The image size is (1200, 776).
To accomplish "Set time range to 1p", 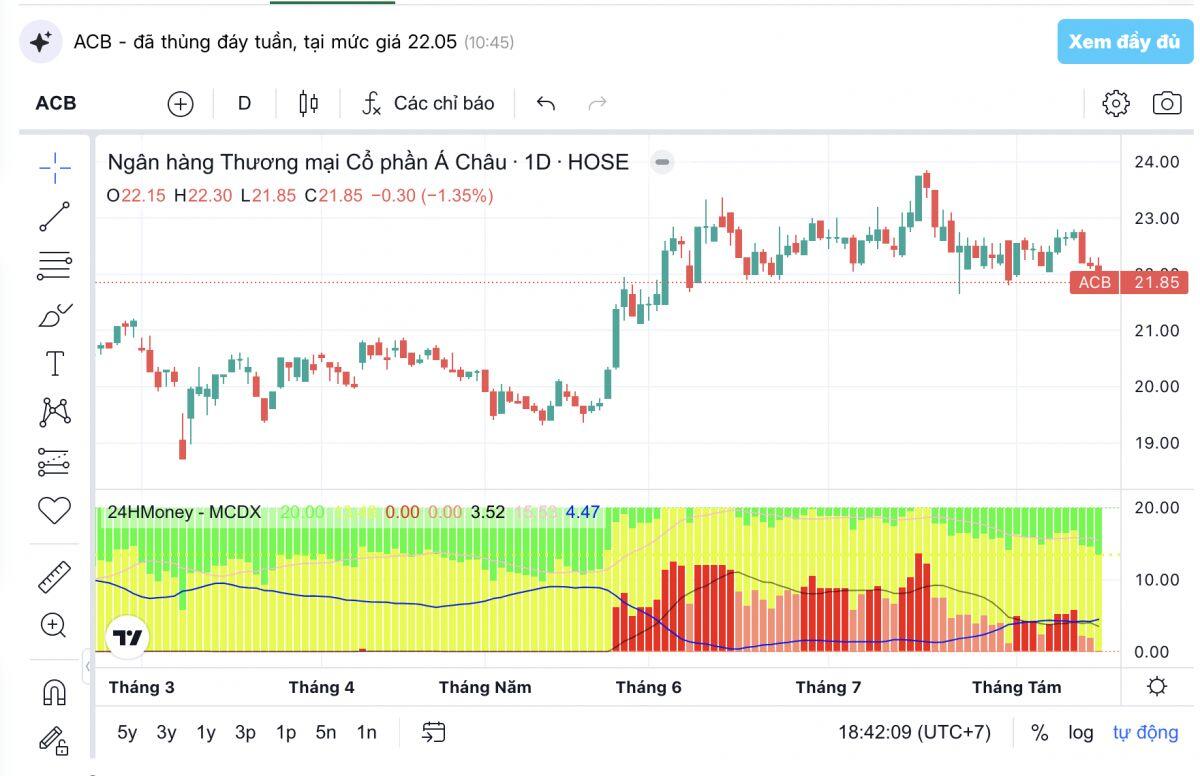I will pyautogui.click(x=286, y=732).
